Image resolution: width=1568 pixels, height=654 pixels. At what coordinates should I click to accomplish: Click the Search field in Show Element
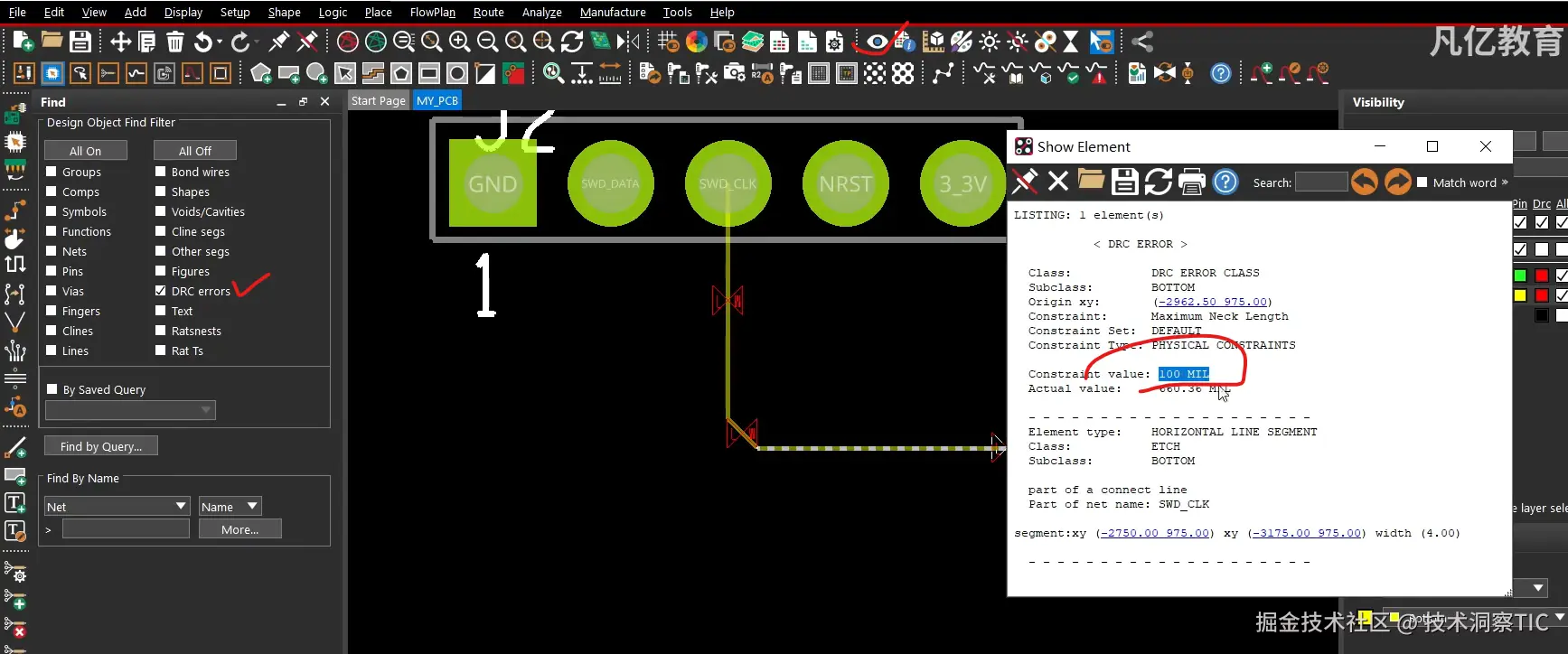pos(1321,182)
